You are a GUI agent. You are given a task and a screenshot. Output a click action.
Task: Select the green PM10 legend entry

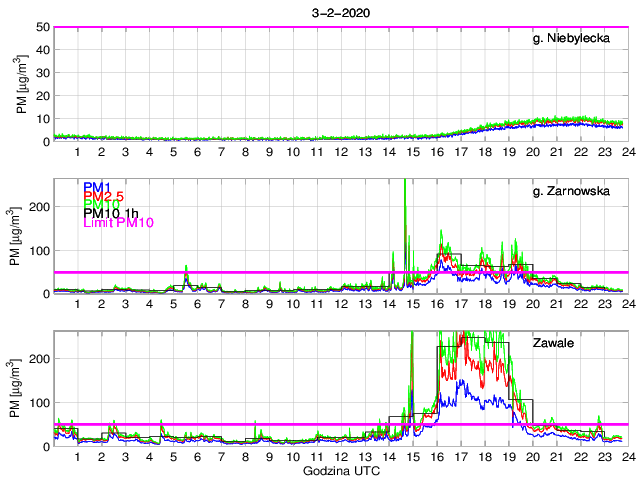coord(100,211)
